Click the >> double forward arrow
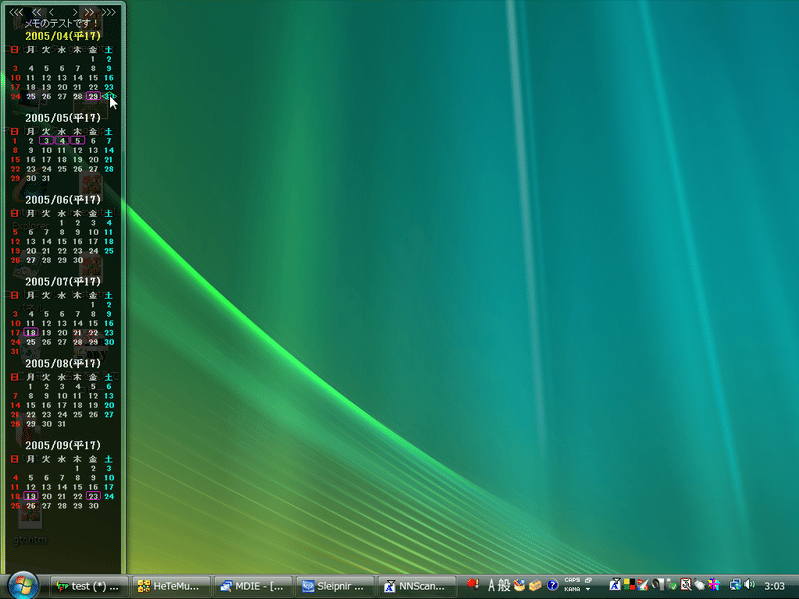The width and height of the screenshot is (799, 599). click(90, 12)
